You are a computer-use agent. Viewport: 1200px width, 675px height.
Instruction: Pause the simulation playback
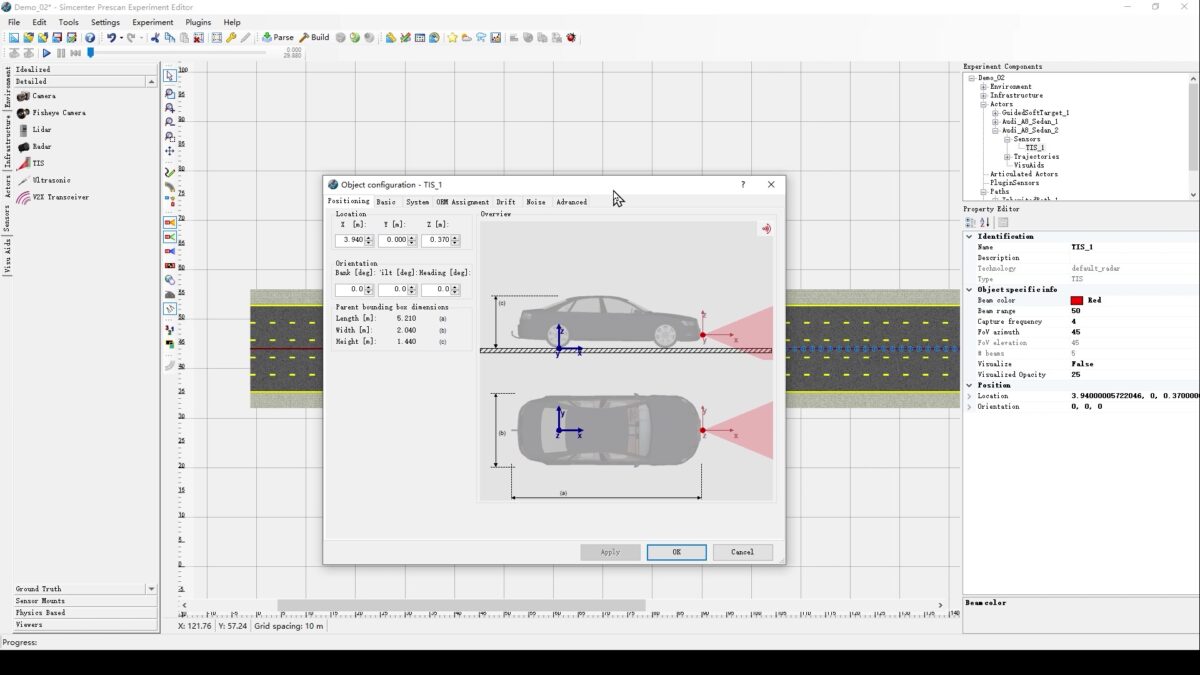[x=61, y=53]
